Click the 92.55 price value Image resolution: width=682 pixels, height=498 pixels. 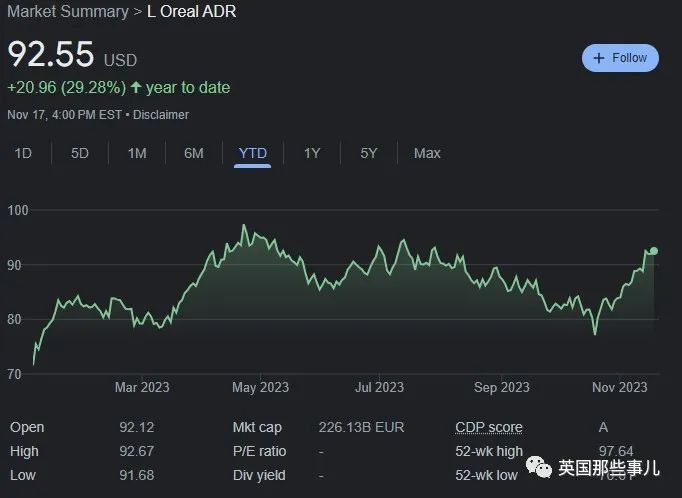click(51, 54)
